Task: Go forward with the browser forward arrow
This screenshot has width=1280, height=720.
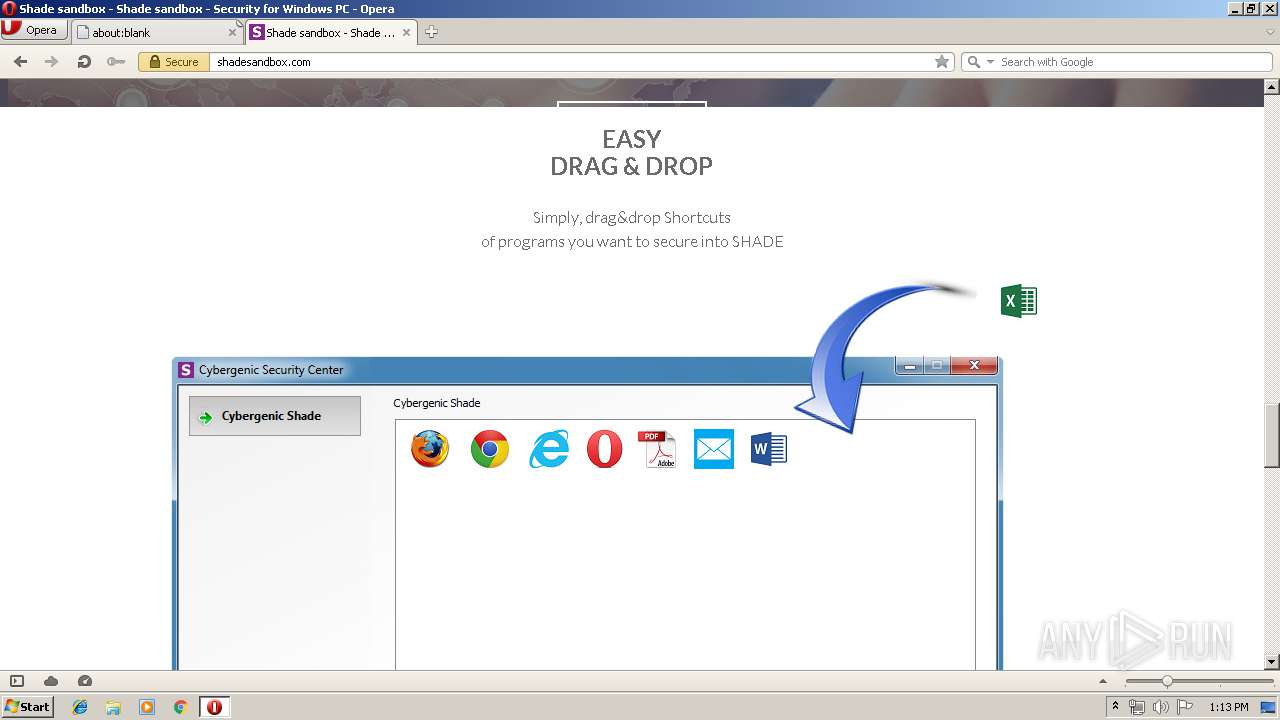Action: [x=51, y=62]
